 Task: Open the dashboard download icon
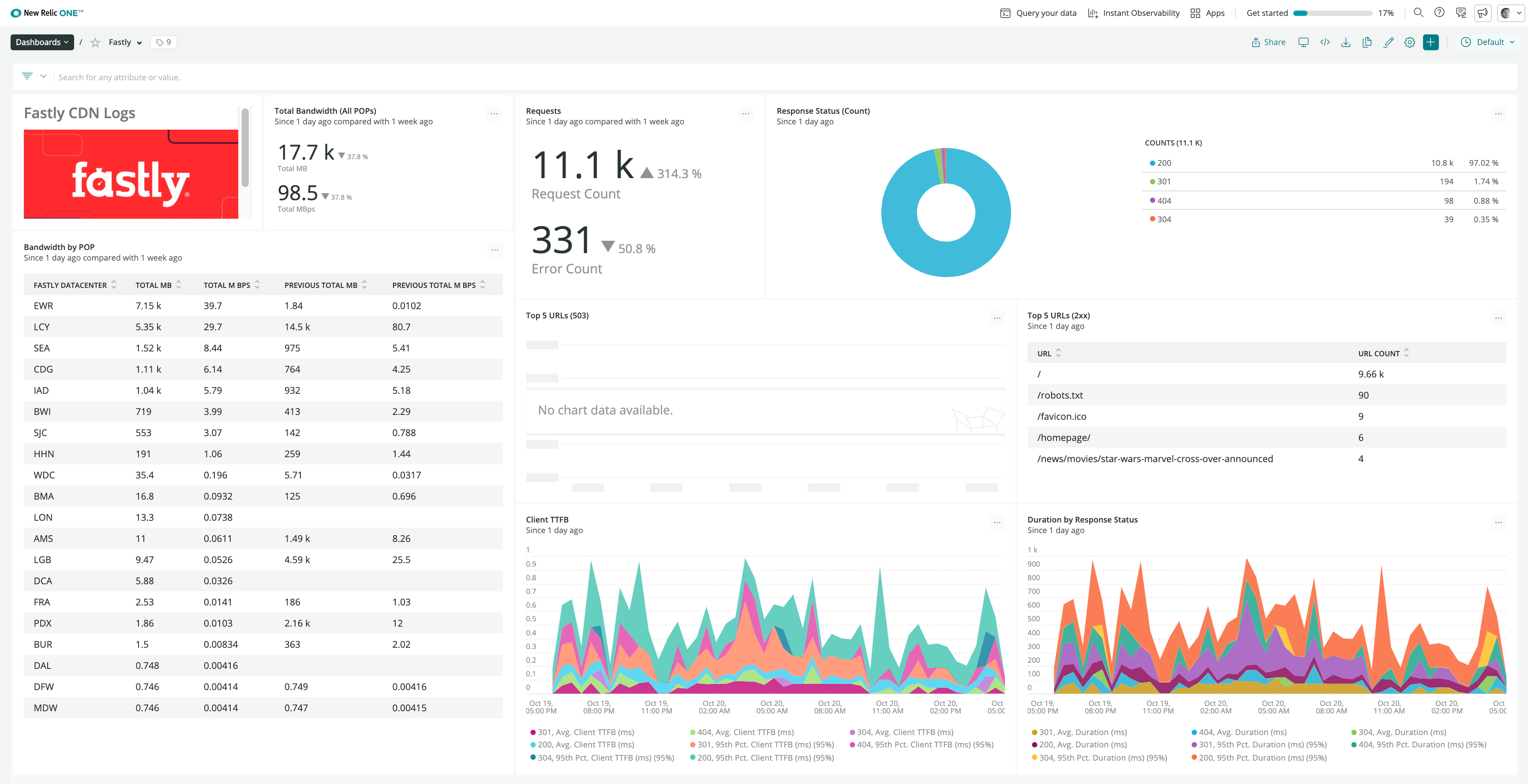coord(1345,42)
